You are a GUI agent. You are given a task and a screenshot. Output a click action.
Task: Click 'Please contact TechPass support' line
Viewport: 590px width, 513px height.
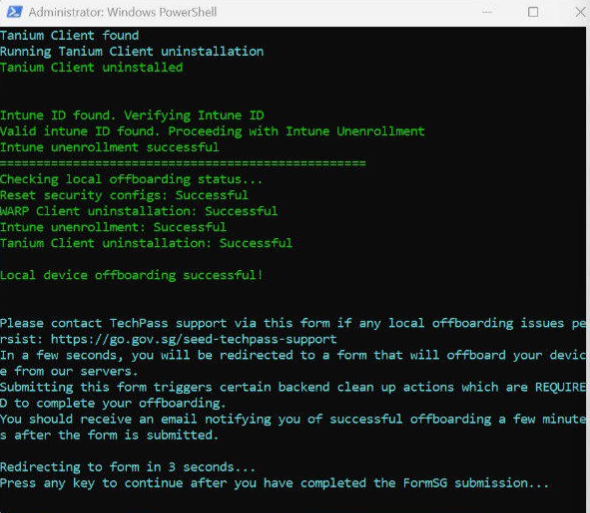click(x=293, y=323)
